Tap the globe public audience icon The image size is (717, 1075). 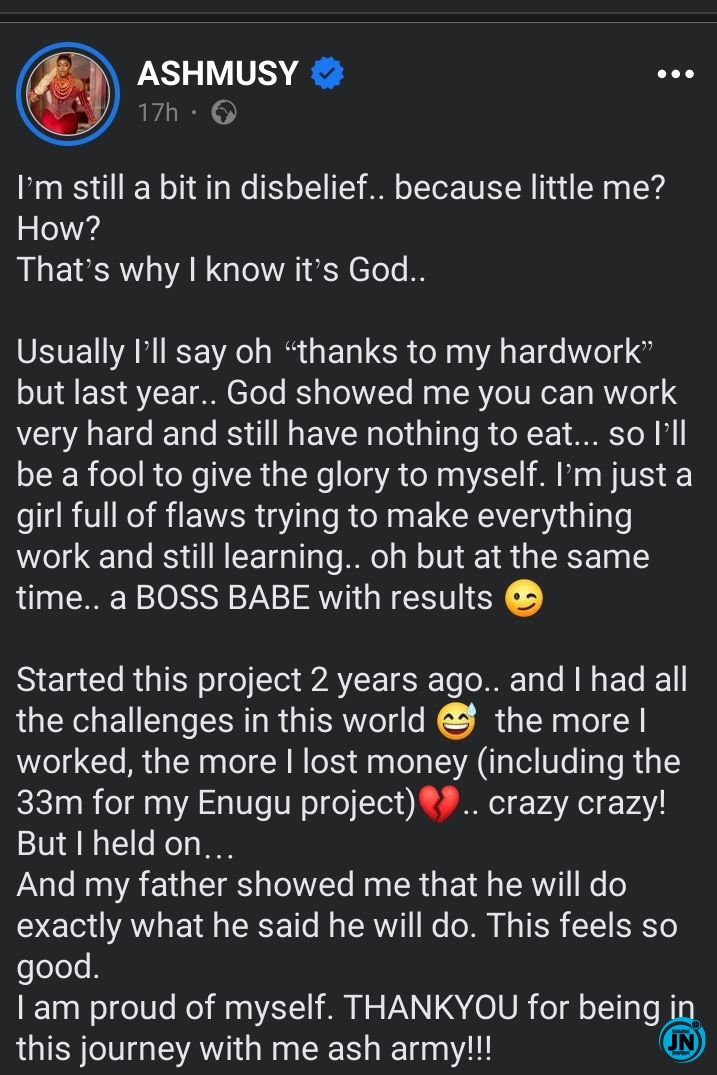point(223,112)
